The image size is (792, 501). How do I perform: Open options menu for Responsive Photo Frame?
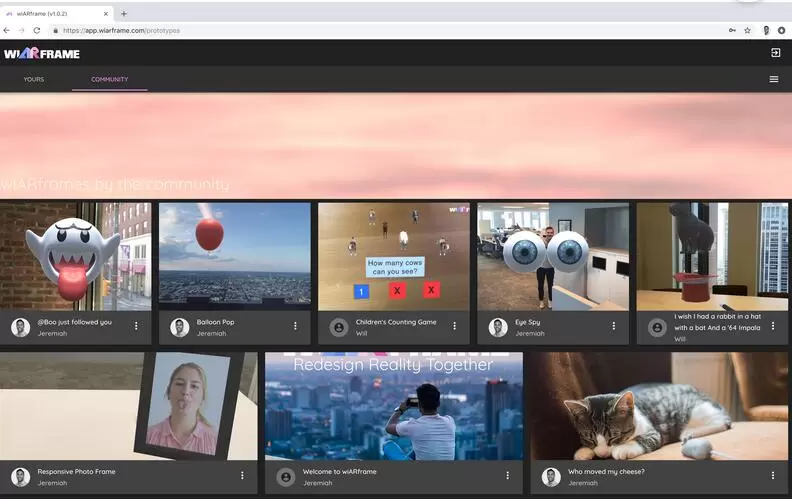coord(242,476)
